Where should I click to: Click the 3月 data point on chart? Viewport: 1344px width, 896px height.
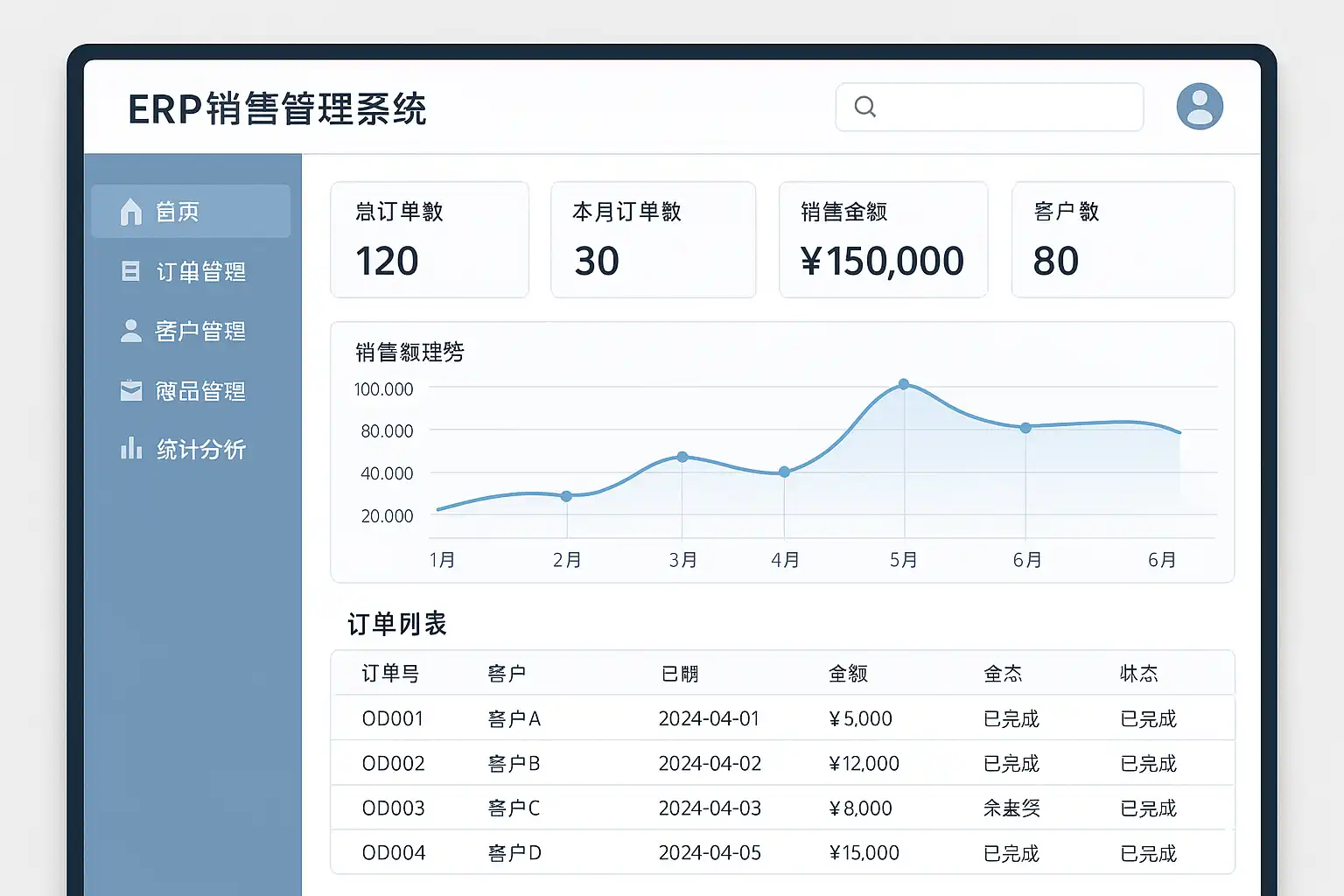coord(682,457)
